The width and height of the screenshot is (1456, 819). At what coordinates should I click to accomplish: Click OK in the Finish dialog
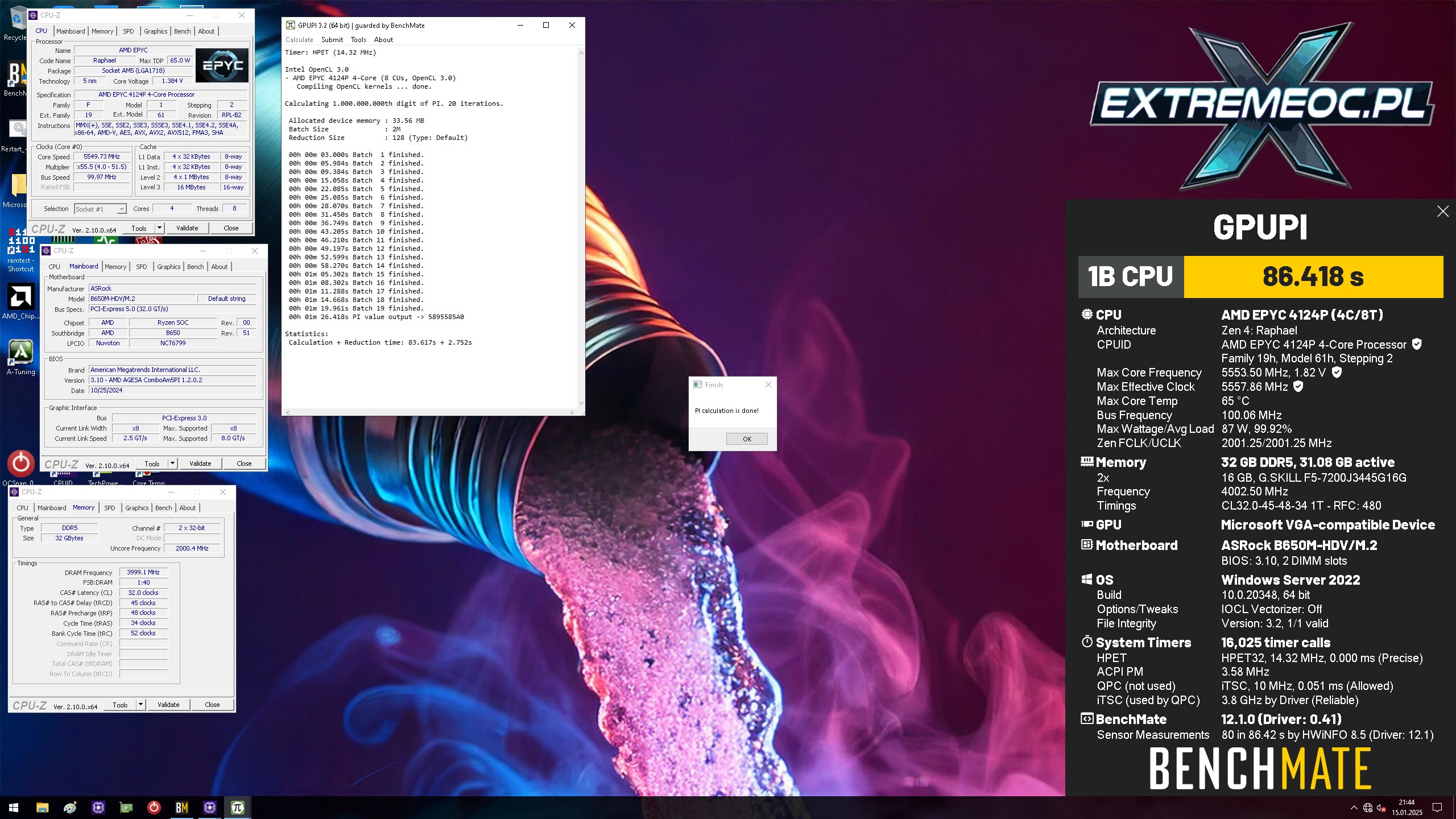click(x=747, y=439)
